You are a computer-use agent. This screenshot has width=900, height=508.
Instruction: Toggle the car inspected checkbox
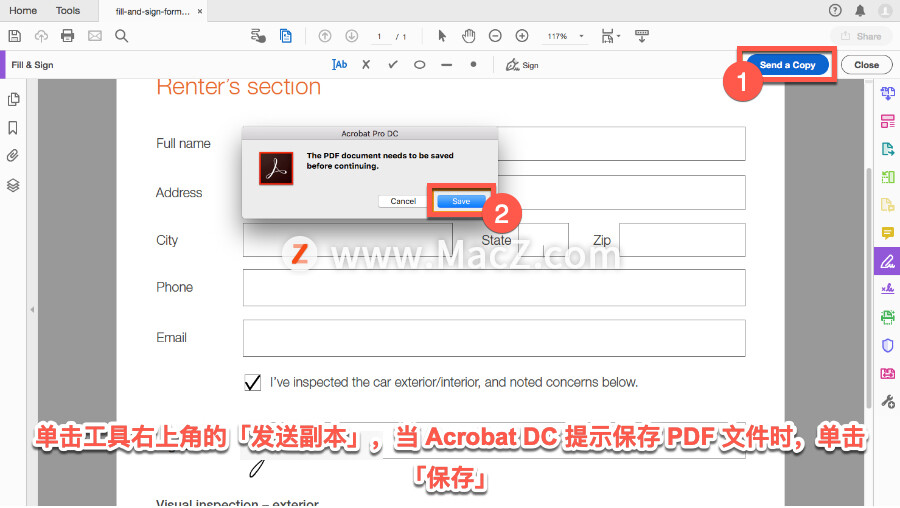pos(253,382)
